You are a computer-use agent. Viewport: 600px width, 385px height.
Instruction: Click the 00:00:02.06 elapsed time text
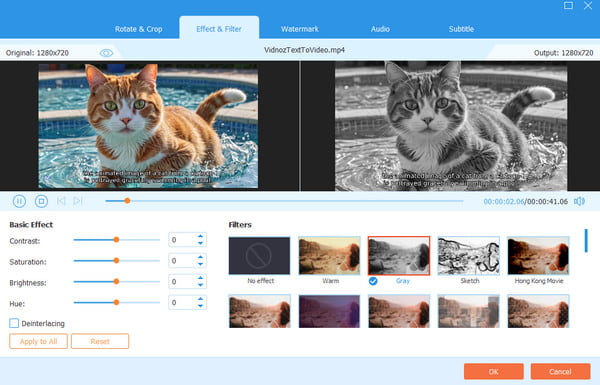tap(504, 201)
